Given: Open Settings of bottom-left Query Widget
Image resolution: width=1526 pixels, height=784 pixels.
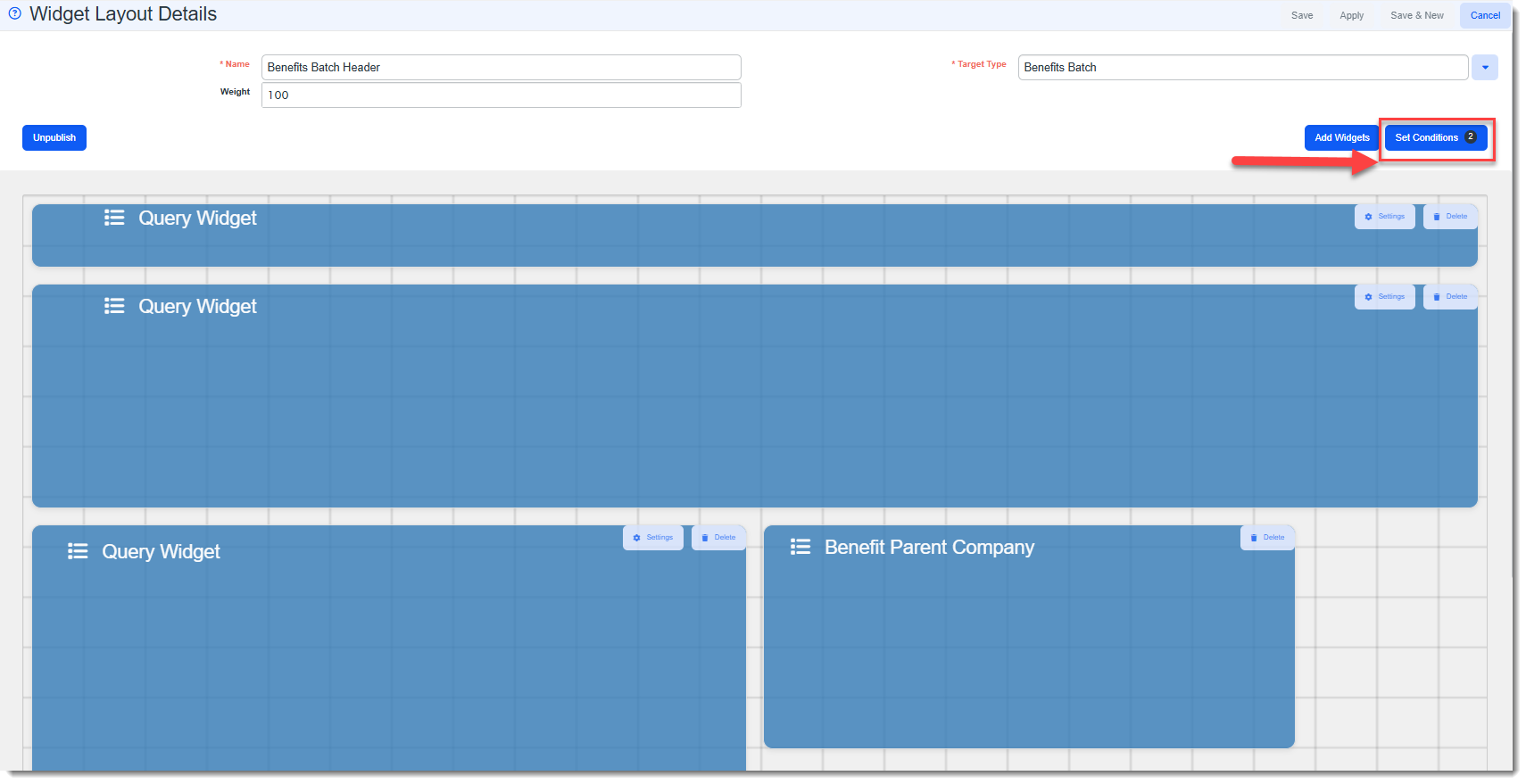Looking at the screenshot, I should (x=652, y=538).
